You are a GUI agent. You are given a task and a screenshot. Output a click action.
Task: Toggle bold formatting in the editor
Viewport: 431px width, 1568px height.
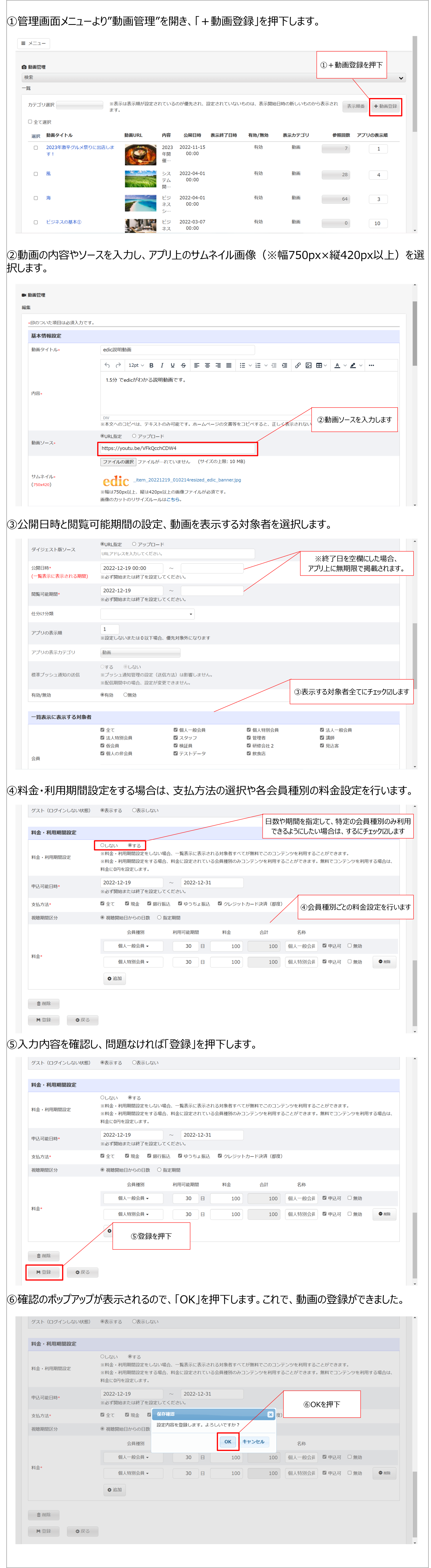click(x=152, y=365)
